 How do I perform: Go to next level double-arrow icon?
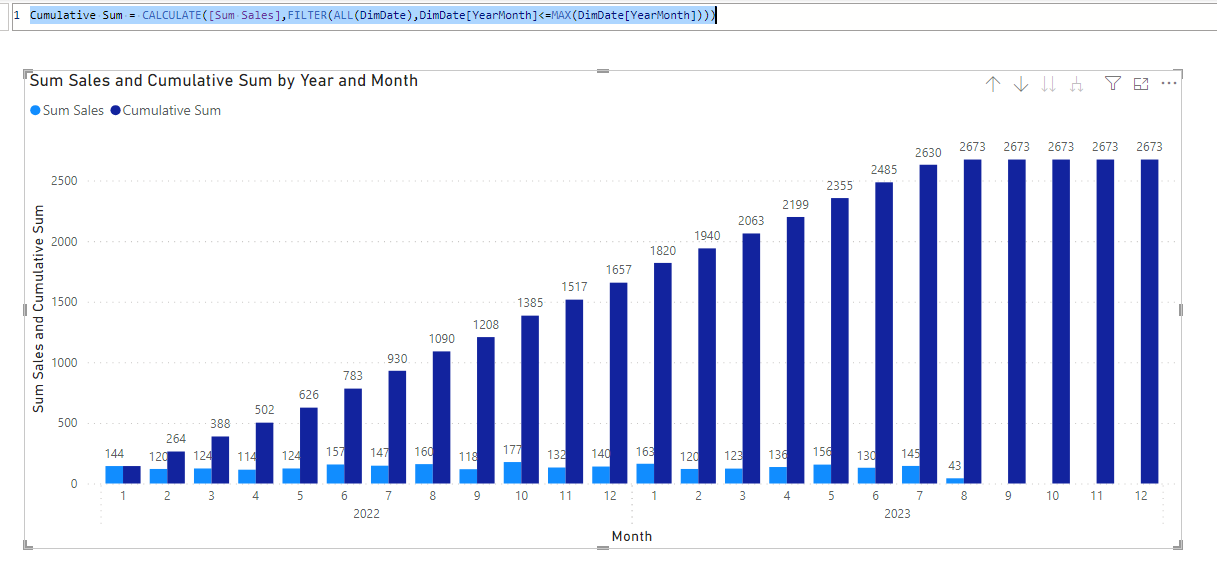click(x=1048, y=85)
